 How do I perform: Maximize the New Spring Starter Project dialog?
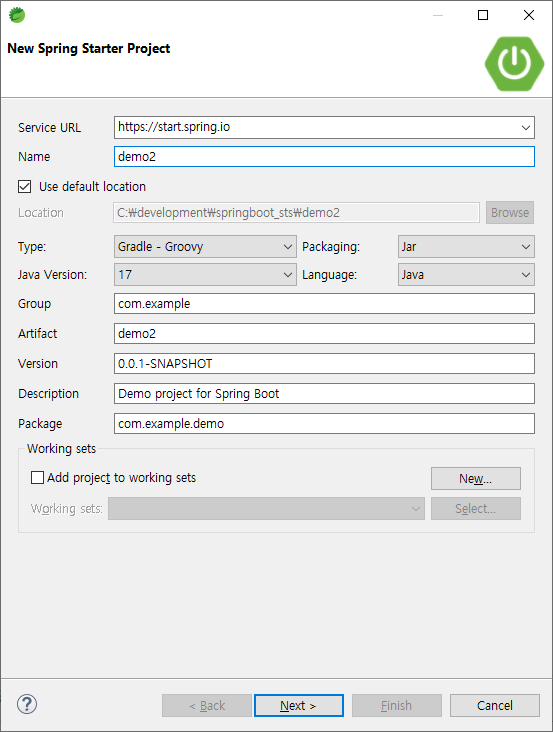[x=483, y=15]
